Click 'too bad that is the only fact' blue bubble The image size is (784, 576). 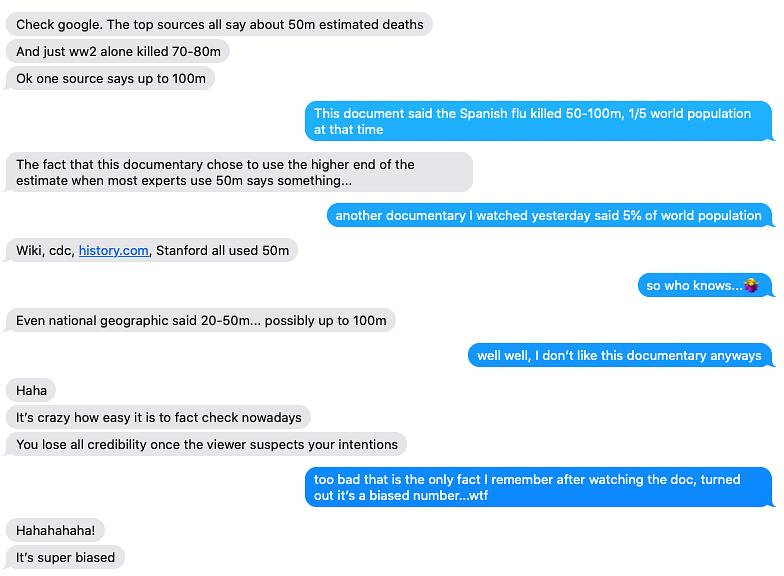(x=539, y=488)
